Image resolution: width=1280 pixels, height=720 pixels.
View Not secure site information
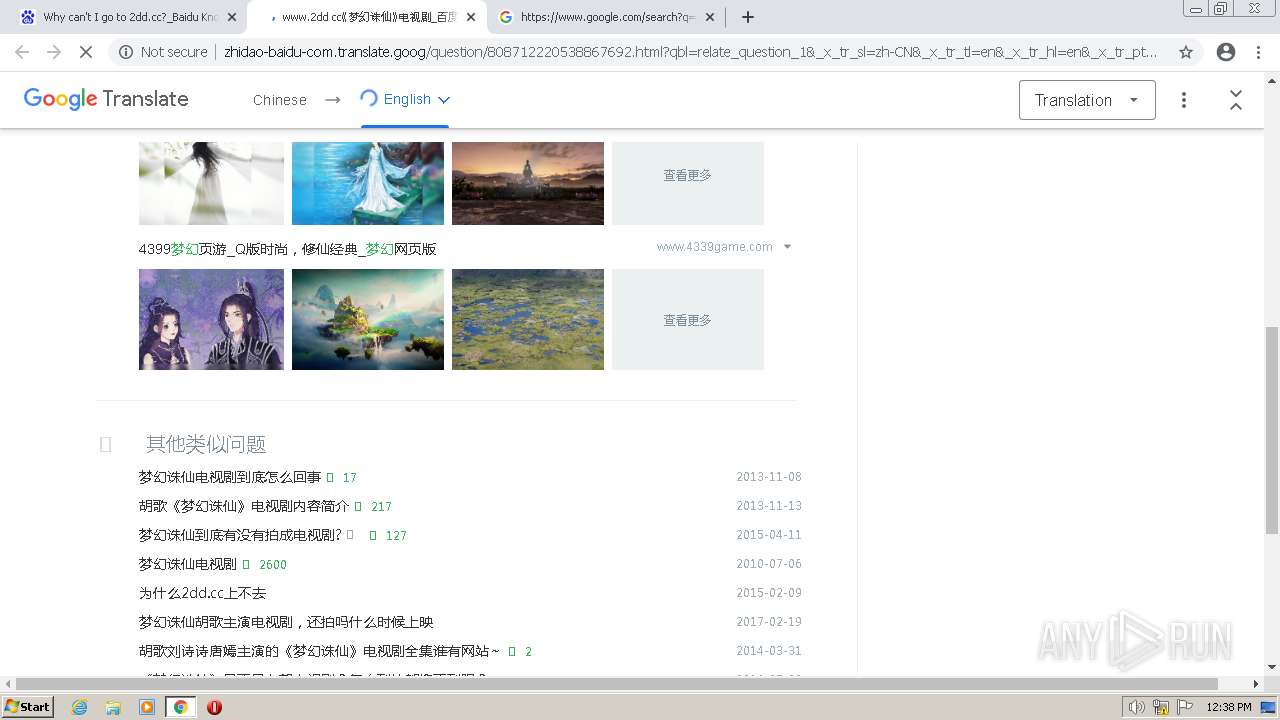point(164,52)
